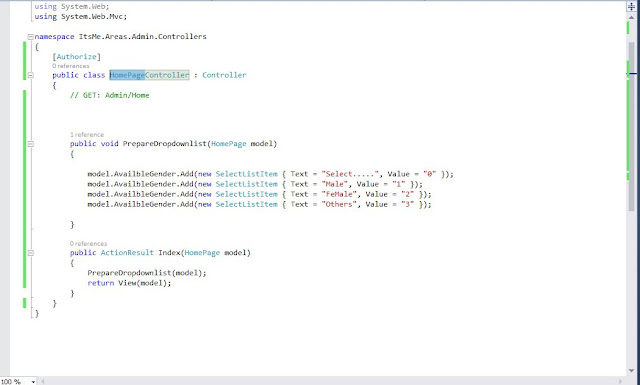The image size is (640, 385).
Task: Click PrepareDropdownlist in the method declaration
Action: (165, 144)
